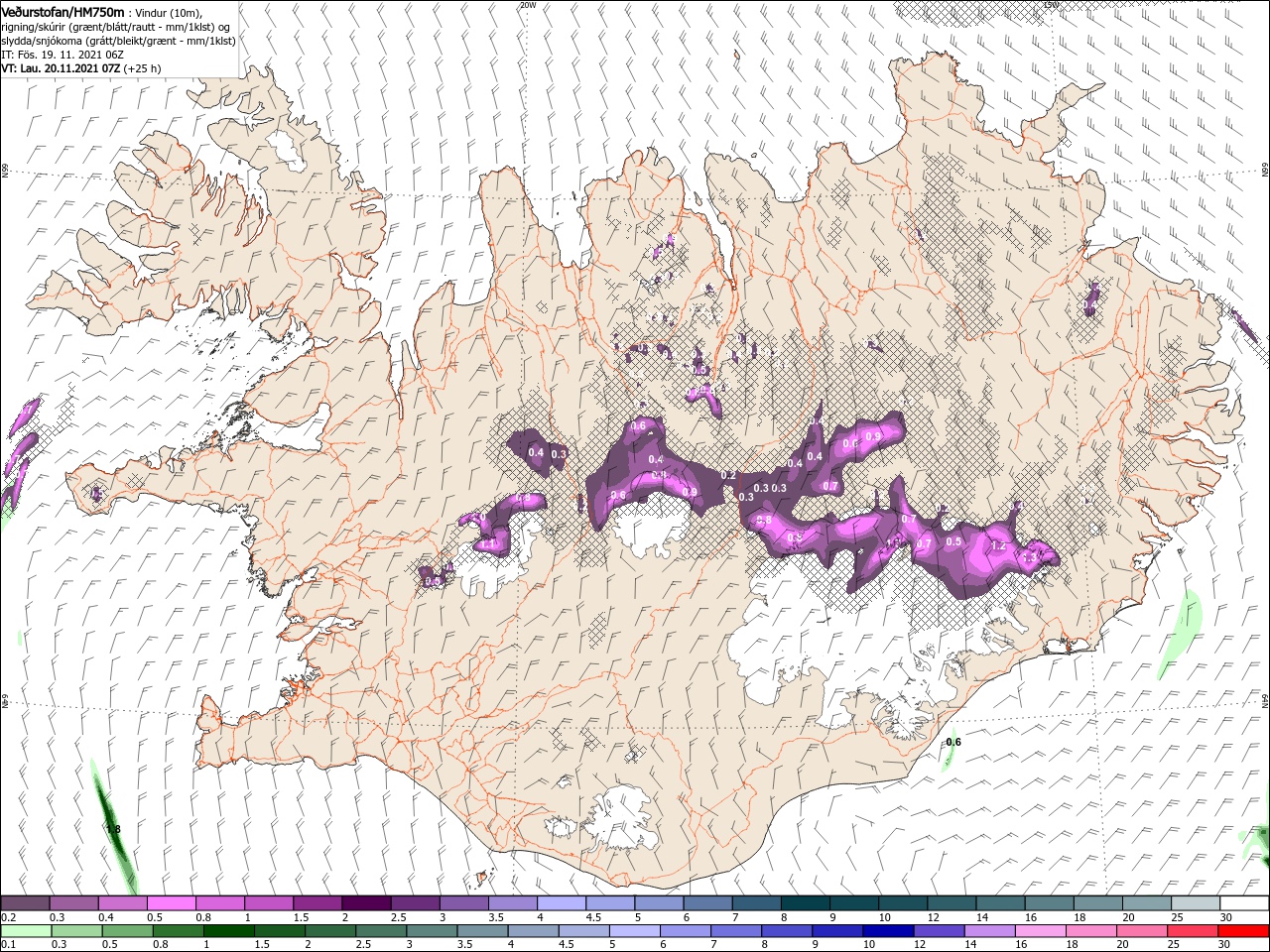
Task: Click the '0.2' label in the top legend row
Action: click(8, 917)
